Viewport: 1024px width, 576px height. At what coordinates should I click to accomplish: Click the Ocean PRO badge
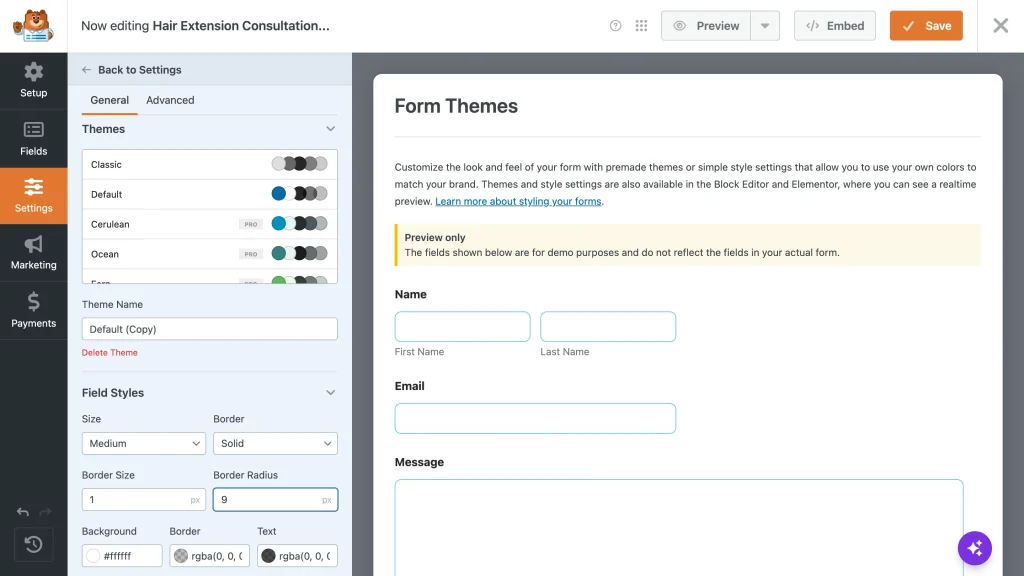coord(251,254)
